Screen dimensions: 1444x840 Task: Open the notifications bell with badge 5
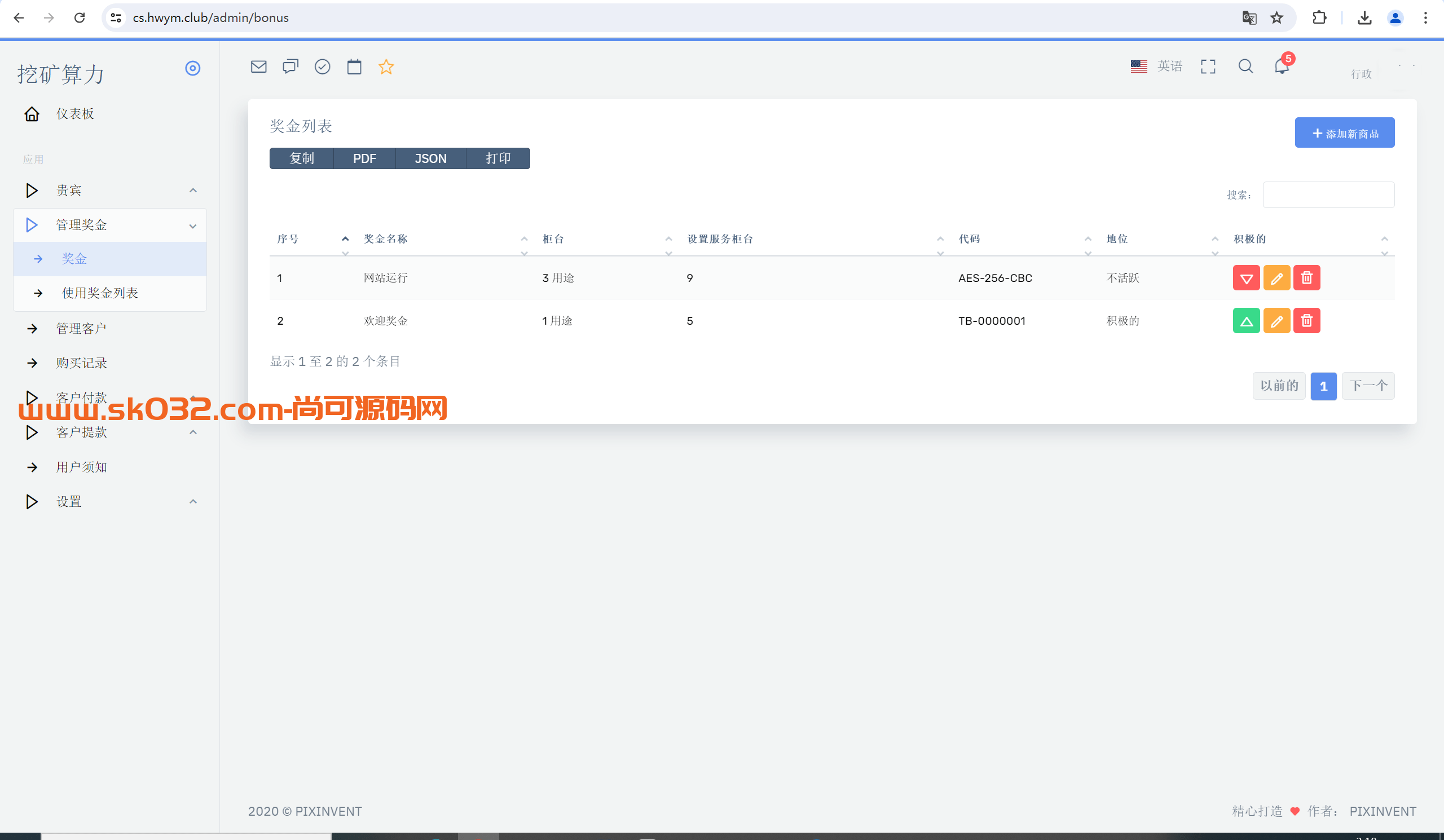pos(1282,66)
